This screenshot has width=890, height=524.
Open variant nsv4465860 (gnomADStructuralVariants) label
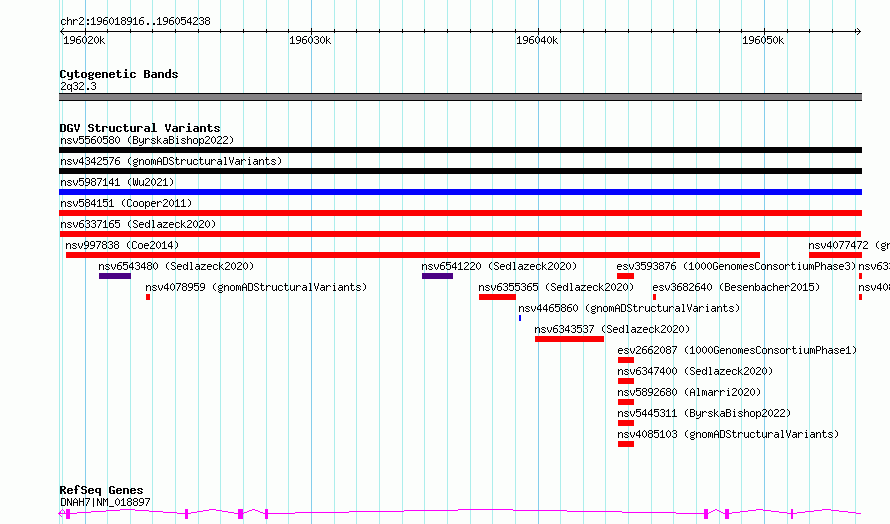[629, 308]
